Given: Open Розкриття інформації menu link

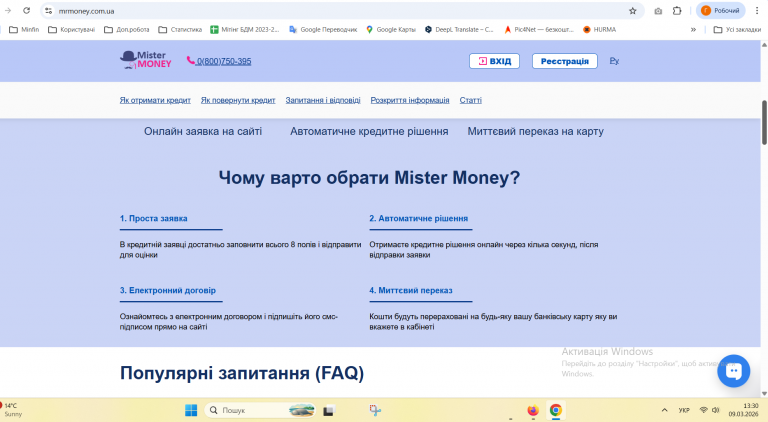Looking at the screenshot, I should tap(410, 100).
